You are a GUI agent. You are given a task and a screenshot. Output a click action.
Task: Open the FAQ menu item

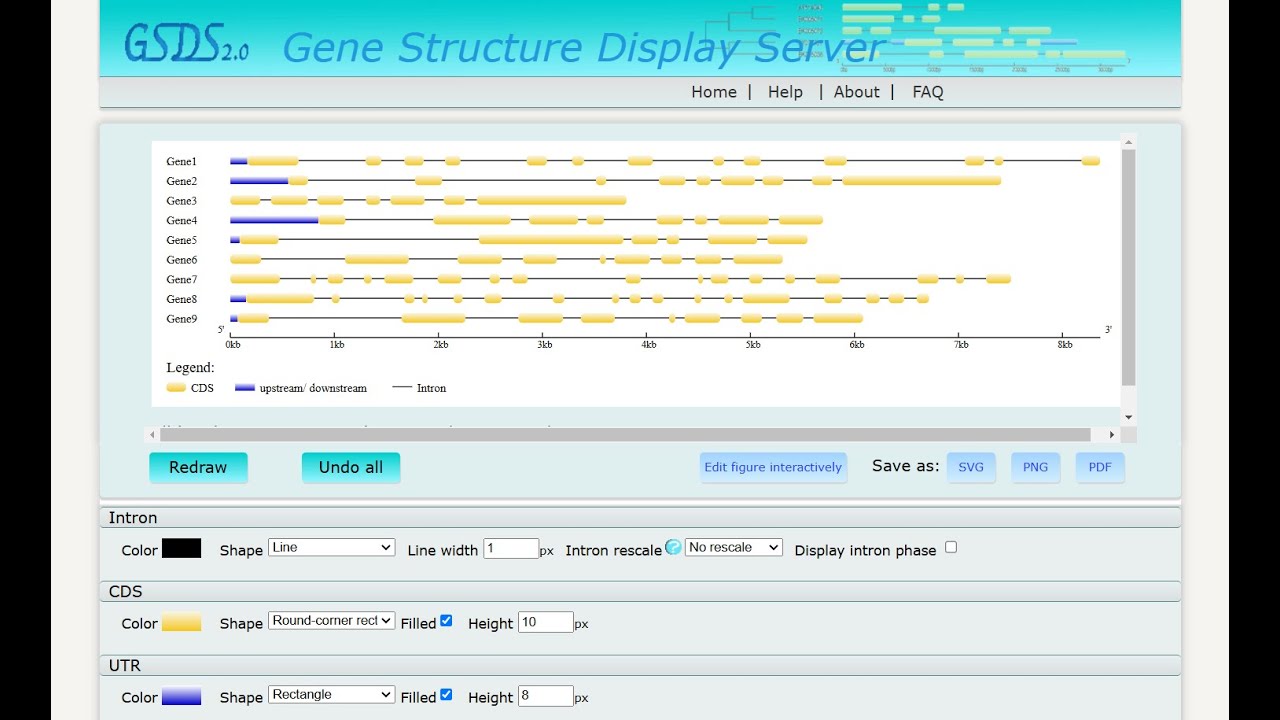928,92
